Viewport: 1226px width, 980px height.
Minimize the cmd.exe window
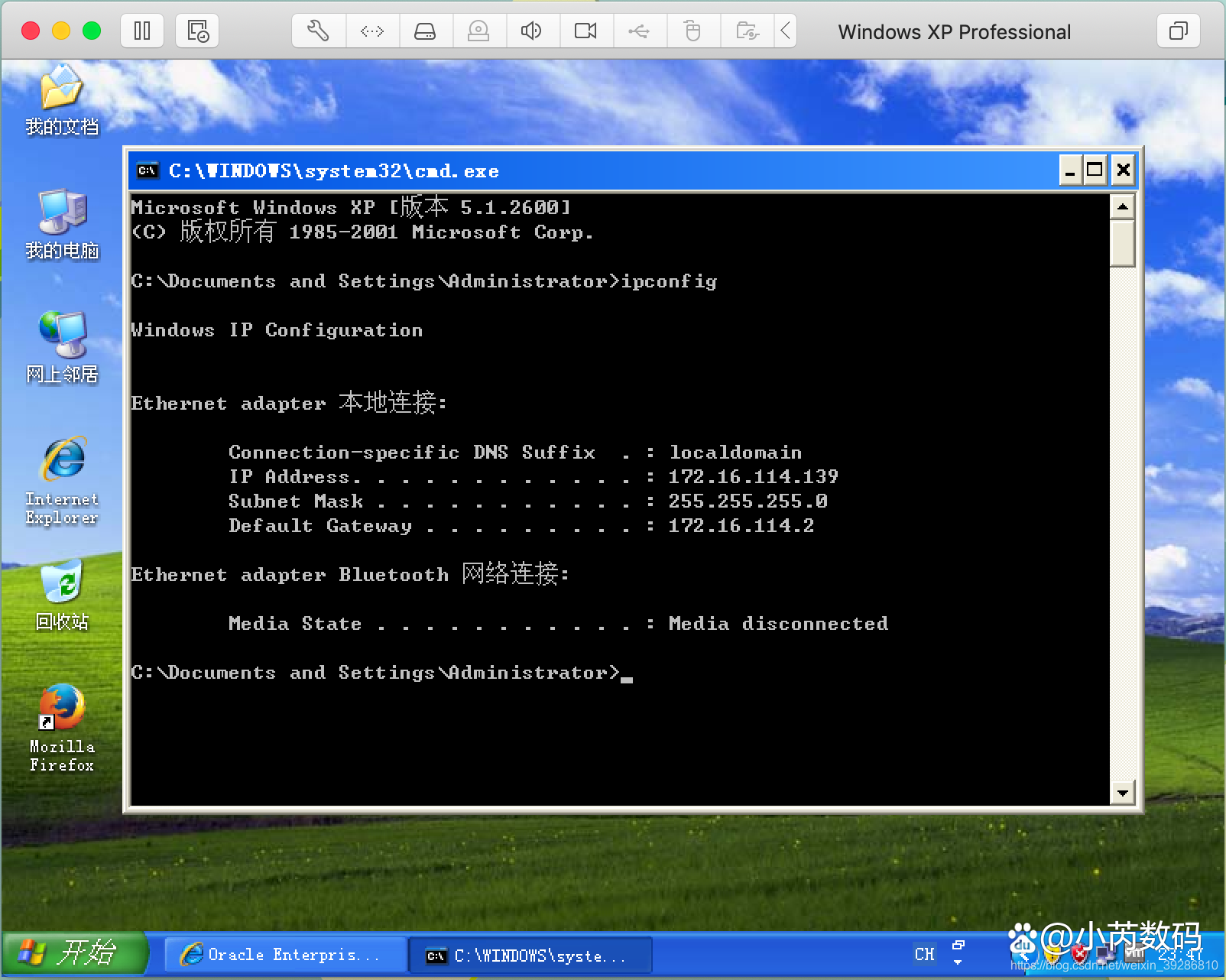(x=1070, y=170)
